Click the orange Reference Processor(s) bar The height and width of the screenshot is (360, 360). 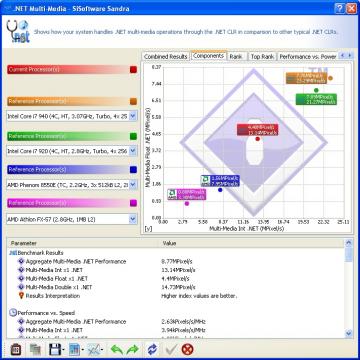coord(68,101)
